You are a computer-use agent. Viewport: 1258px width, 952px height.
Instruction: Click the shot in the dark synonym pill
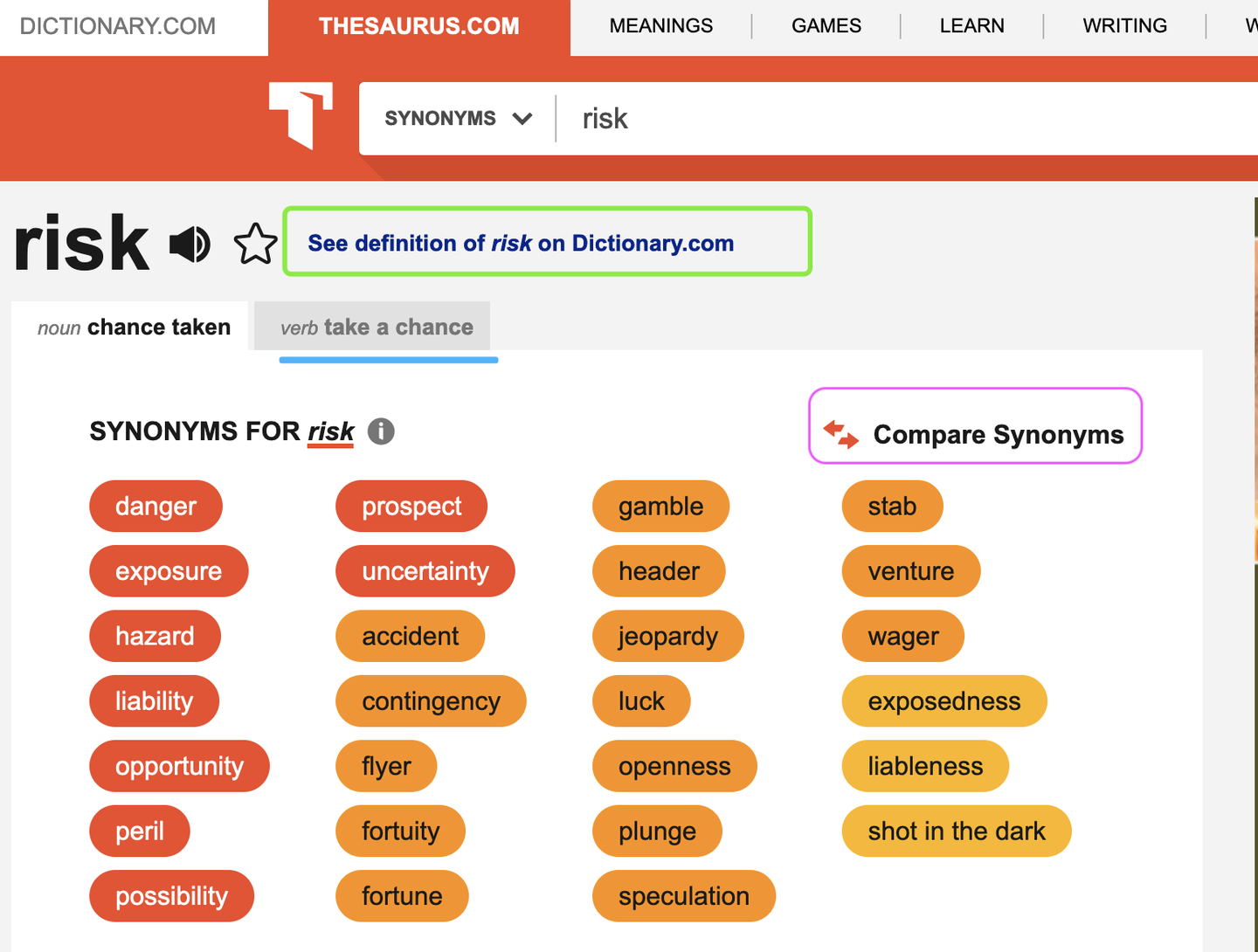coord(956,831)
